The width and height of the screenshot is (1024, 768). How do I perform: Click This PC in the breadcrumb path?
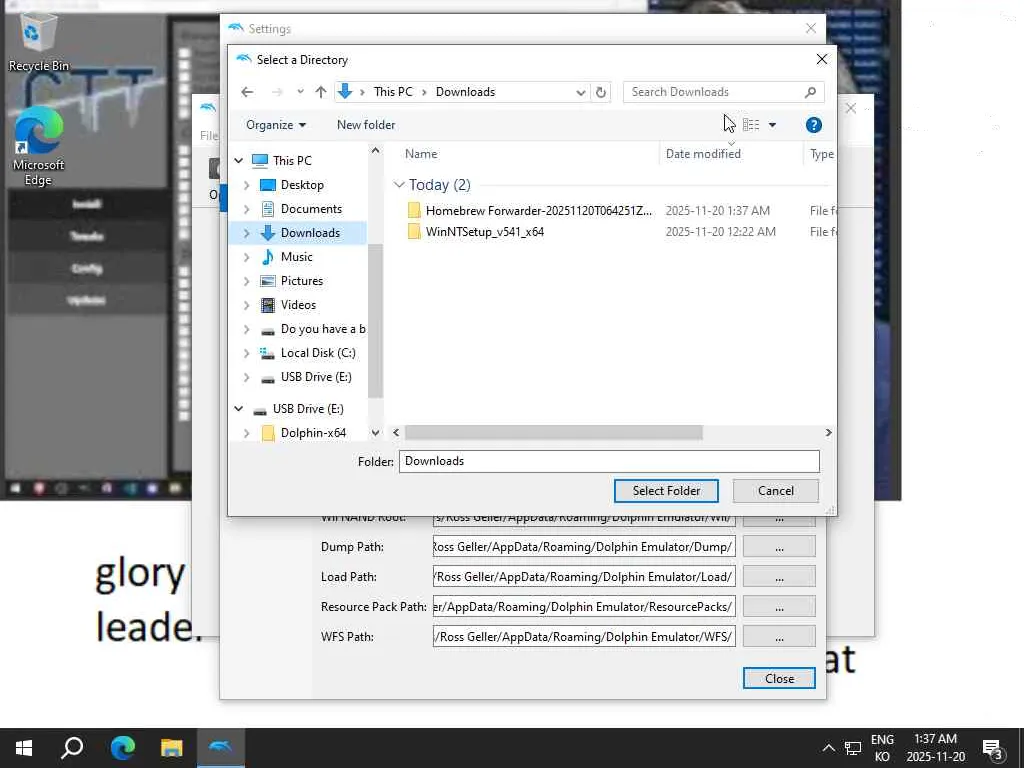click(x=393, y=92)
